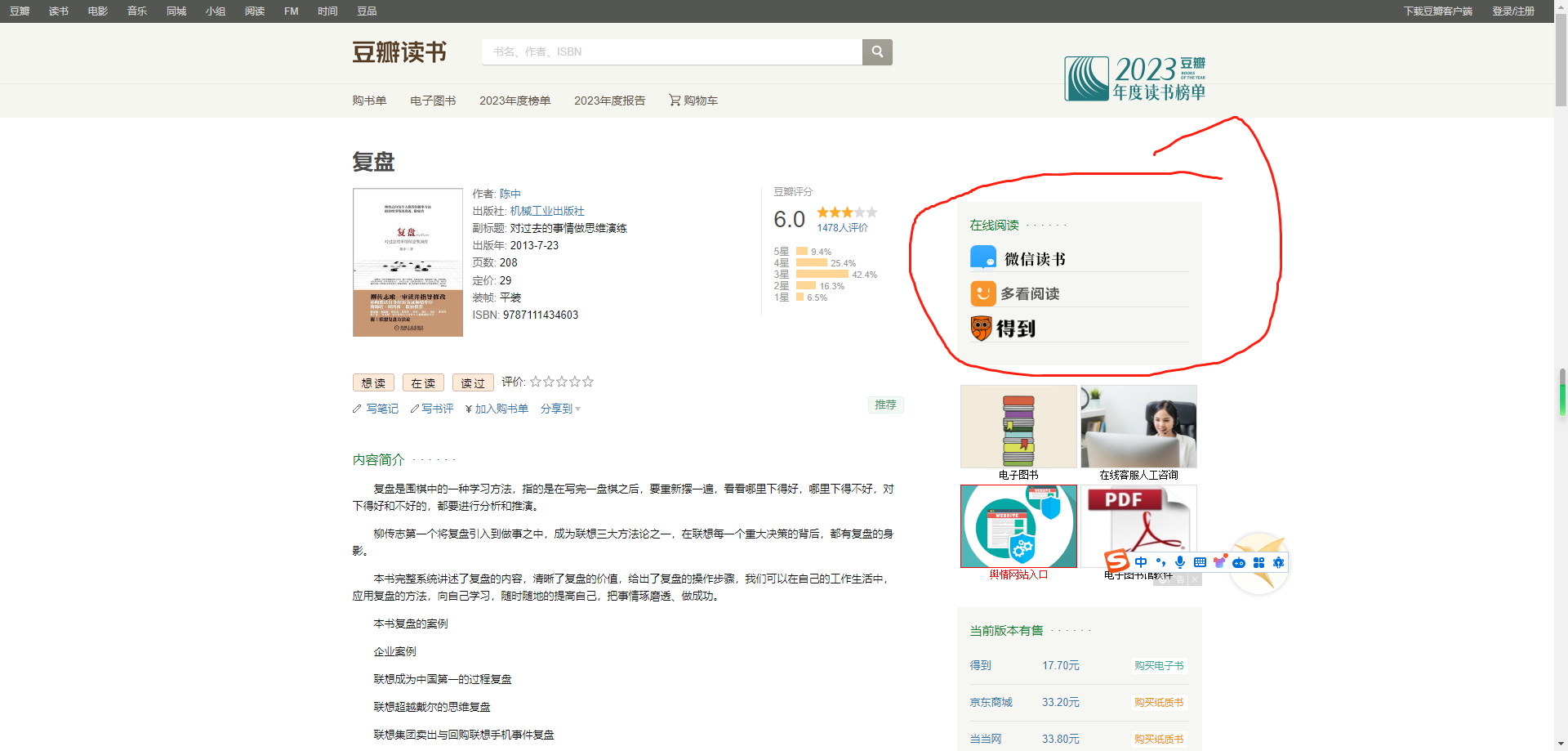The width and height of the screenshot is (1568, 751).
Task: Open Sogou game controller icon
Action: tap(1239, 562)
